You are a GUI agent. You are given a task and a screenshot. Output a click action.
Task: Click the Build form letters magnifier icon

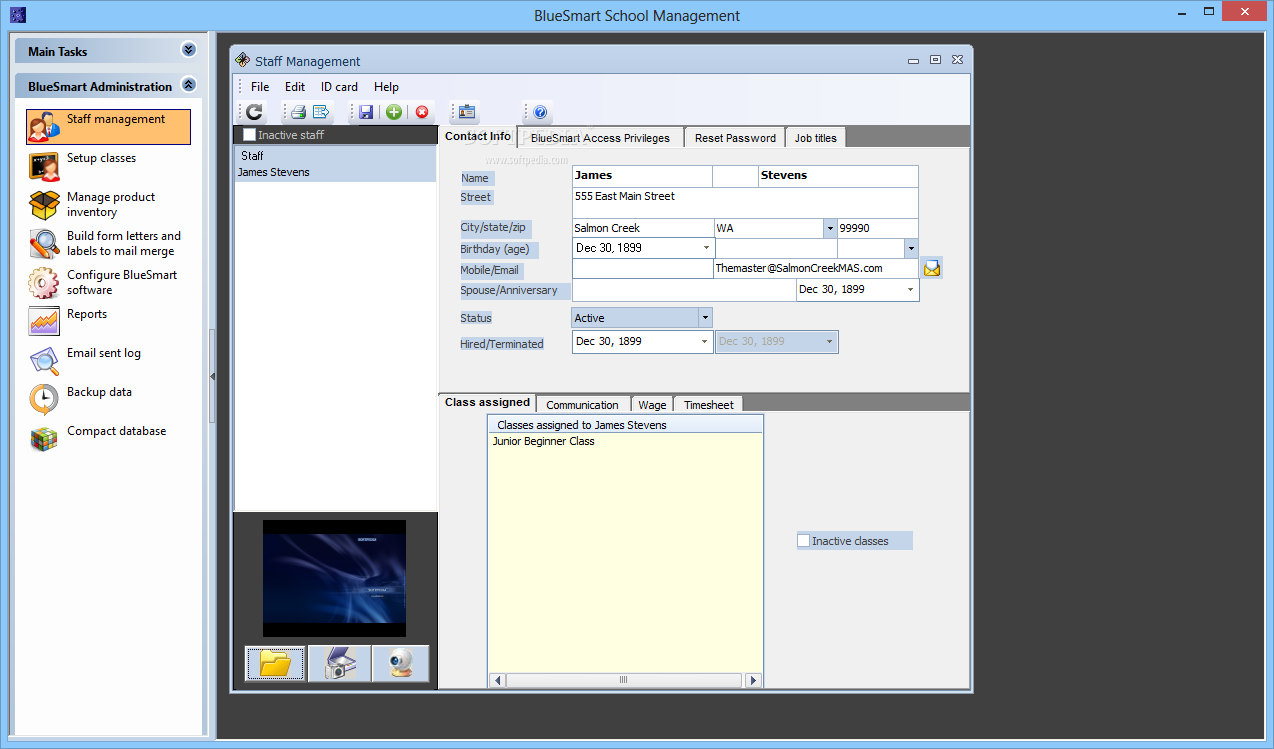(x=44, y=244)
